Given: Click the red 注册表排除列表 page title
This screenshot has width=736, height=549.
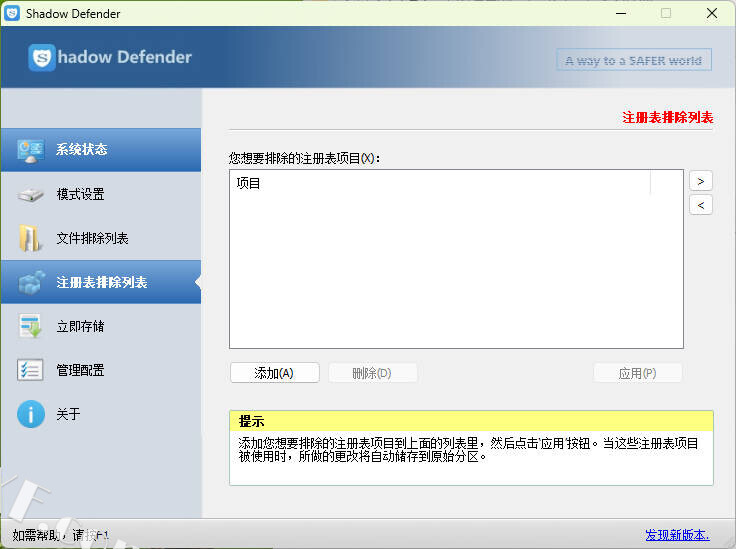Looking at the screenshot, I should tap(667, 117).
